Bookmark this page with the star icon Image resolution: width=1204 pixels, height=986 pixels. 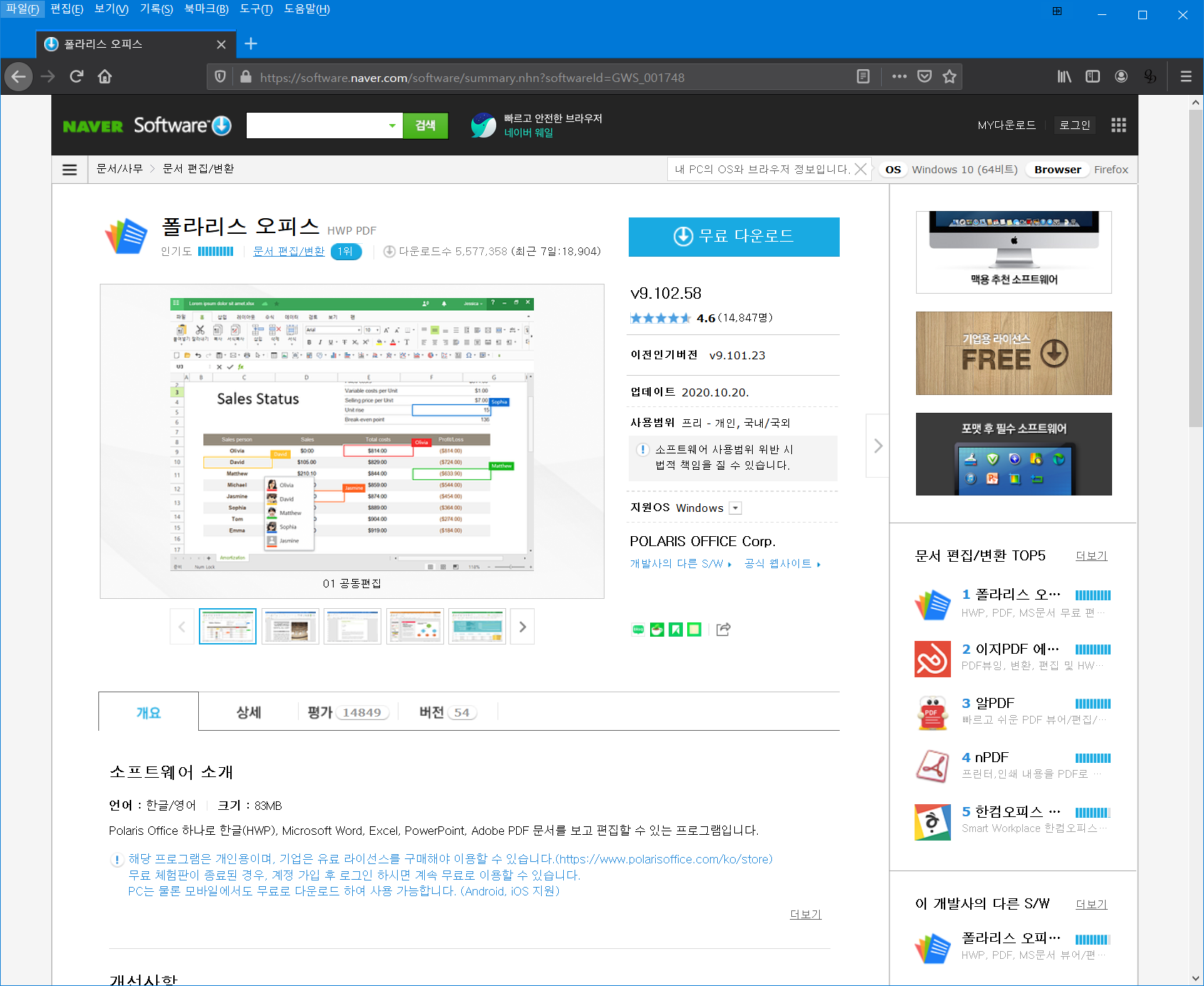click(950, 76)
